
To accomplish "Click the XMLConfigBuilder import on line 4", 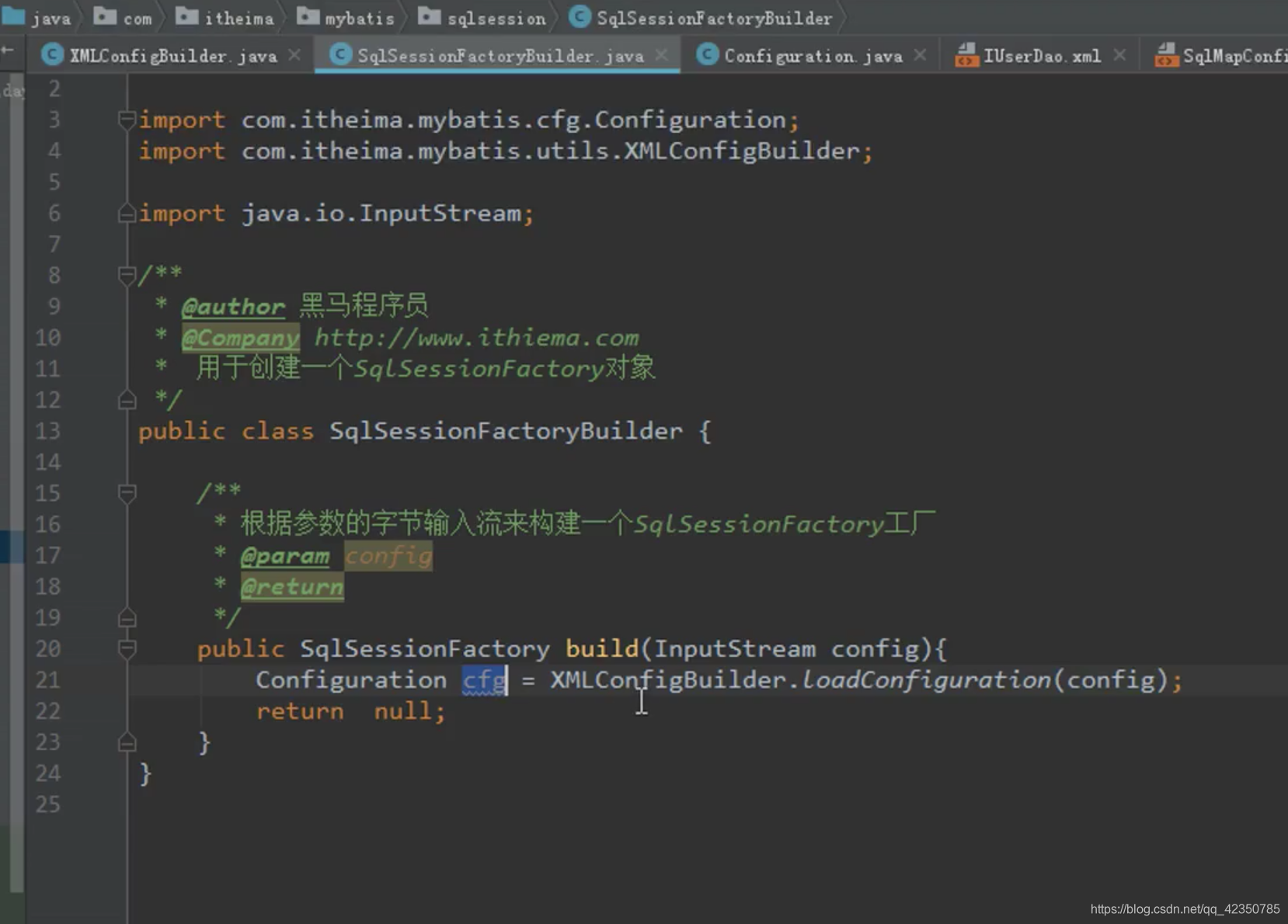I will pos(506,151).
